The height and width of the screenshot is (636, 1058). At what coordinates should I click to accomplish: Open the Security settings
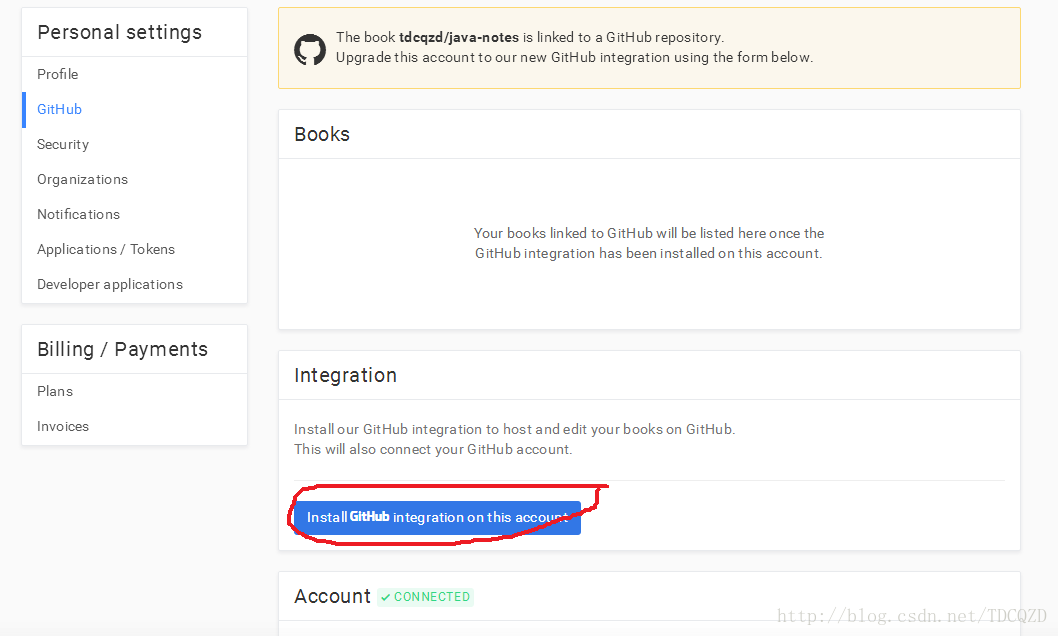point(63,144)
